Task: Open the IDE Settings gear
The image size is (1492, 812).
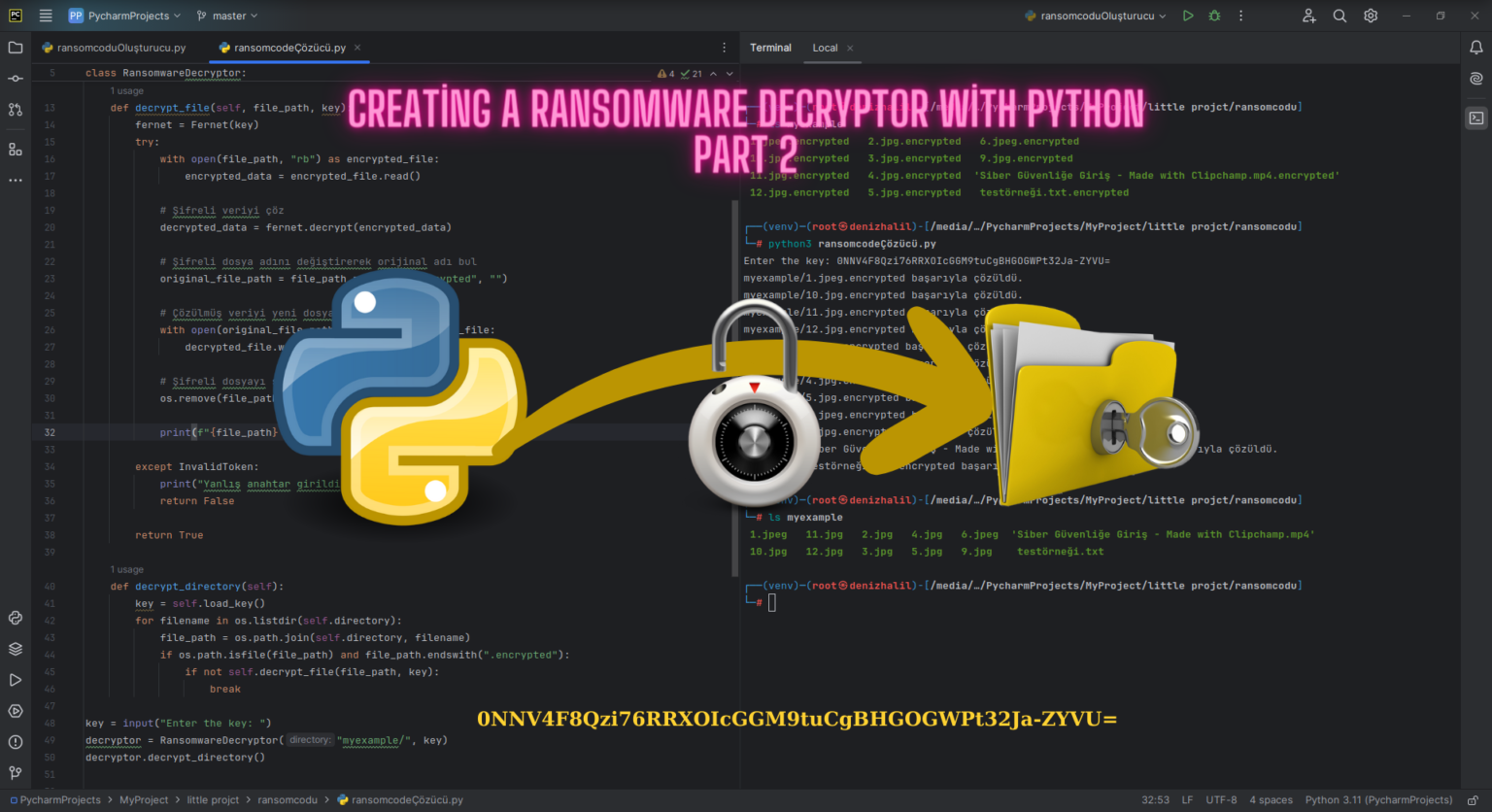Action: coord(1370,16)
